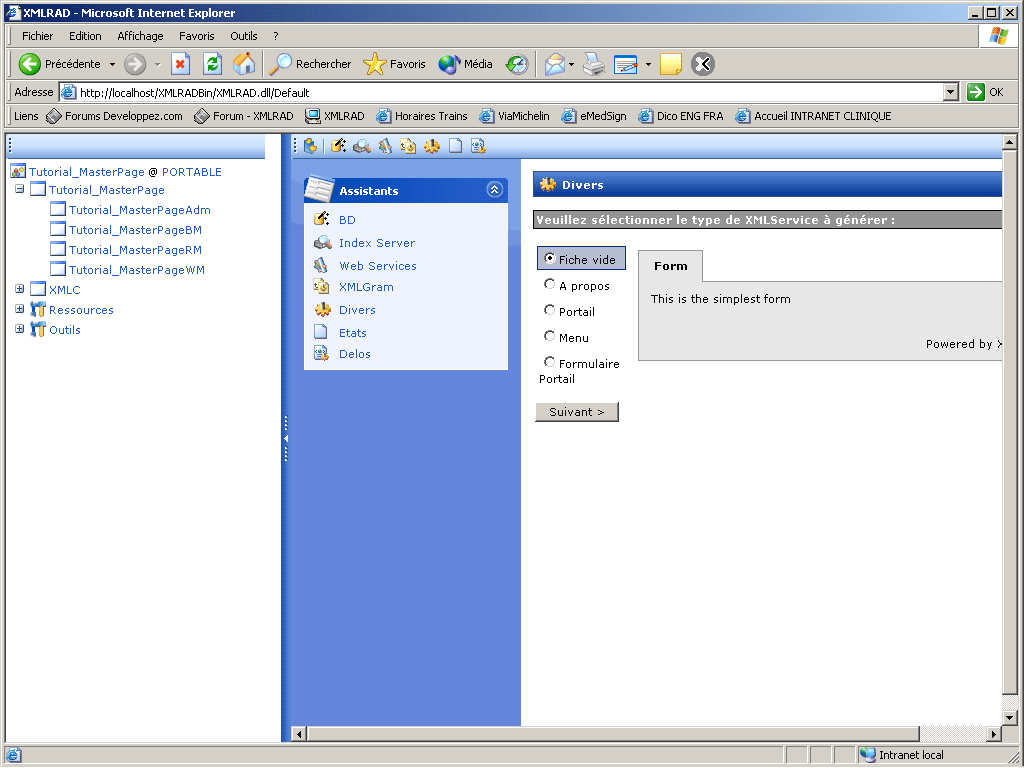The width and height of the screenshot is (1024, 768).
Task: Click the Index Server icon in the top toolbar
Action: 362,146
